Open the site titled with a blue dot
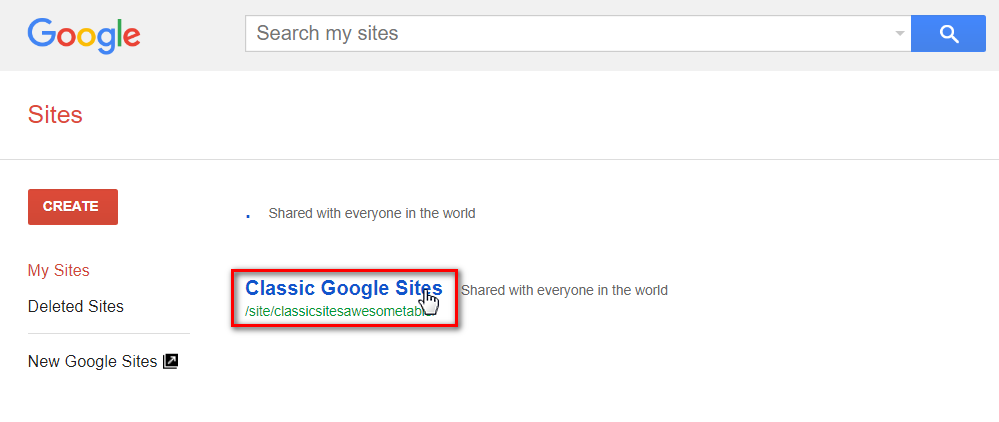 248,216
